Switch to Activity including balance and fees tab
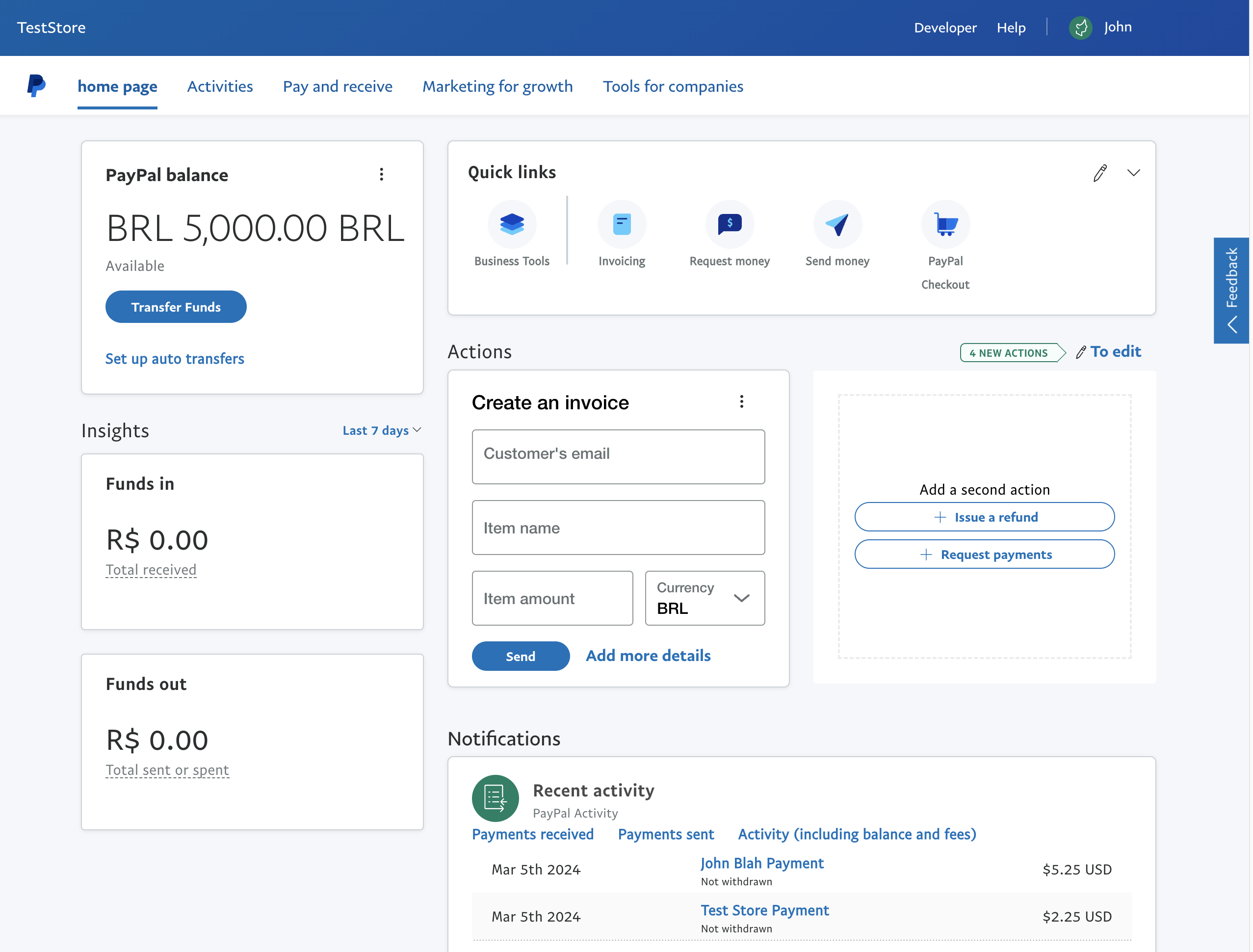 tap(857, 834)
